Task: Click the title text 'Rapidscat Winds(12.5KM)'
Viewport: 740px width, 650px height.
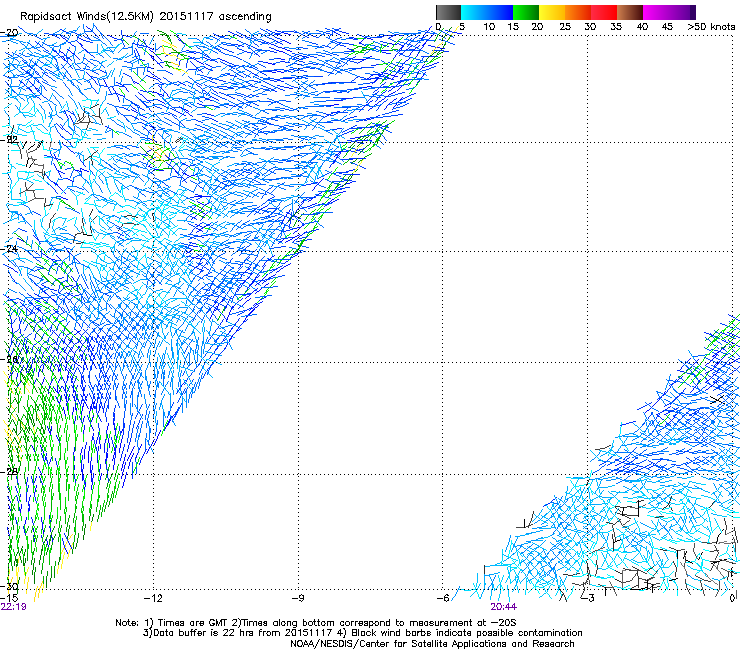Action: [x=87, y=17]
